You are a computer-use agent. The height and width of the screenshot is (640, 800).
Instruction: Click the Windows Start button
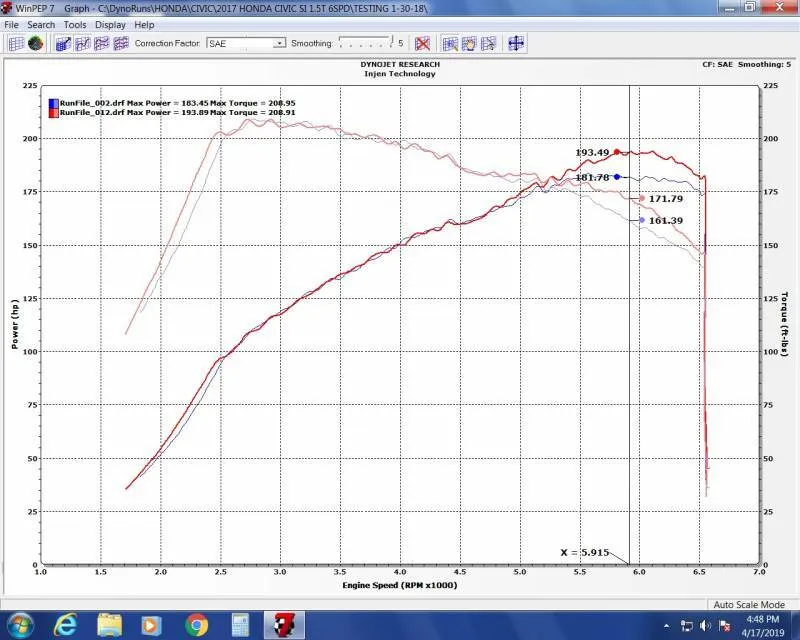click(18, 625)
